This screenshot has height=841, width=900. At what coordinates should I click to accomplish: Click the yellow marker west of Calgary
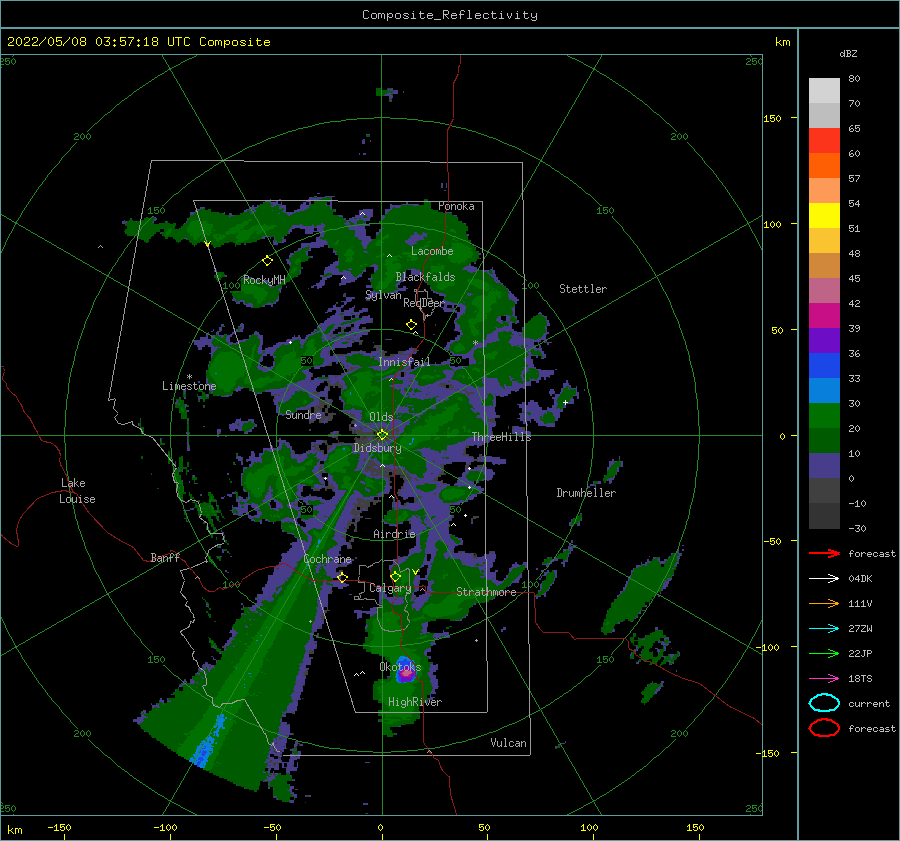click(x=343, y=577)
